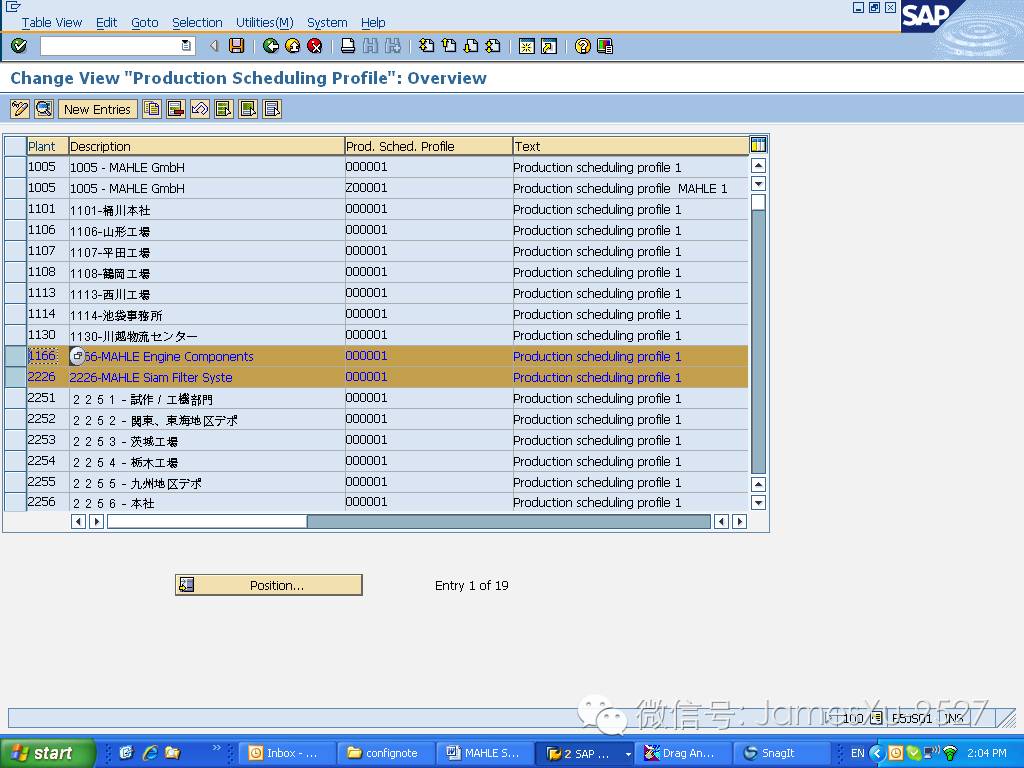Open the Selection menu
The height and width of the screenshot is (768, 1024).
coord(197,22)
